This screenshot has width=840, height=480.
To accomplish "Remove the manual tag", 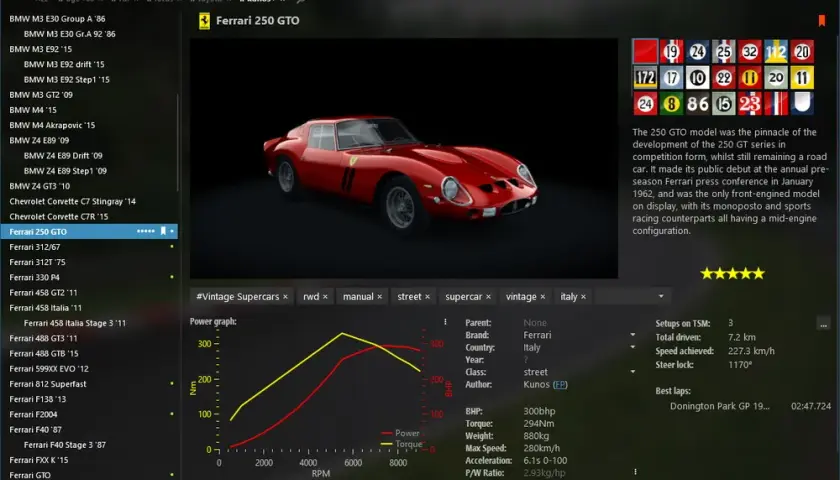I will click(379, 297).
